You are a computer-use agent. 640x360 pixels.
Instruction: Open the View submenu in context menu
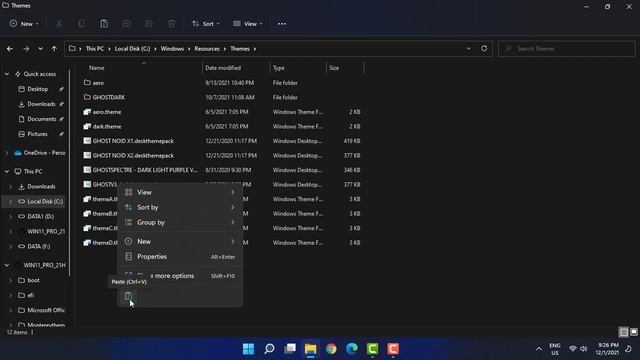click(x=180, y=192)
